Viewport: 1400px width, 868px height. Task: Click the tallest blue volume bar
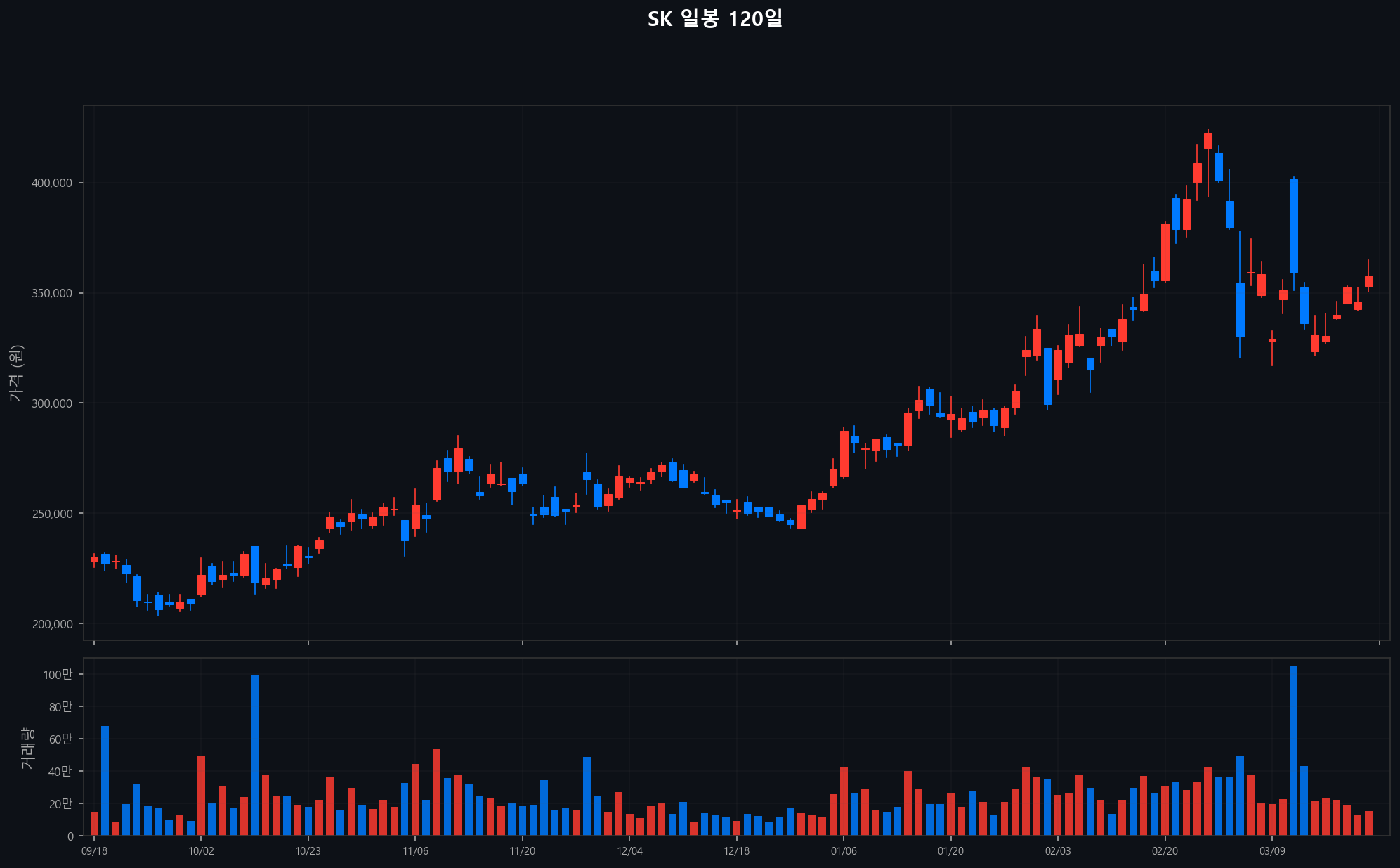point(1293,751)
